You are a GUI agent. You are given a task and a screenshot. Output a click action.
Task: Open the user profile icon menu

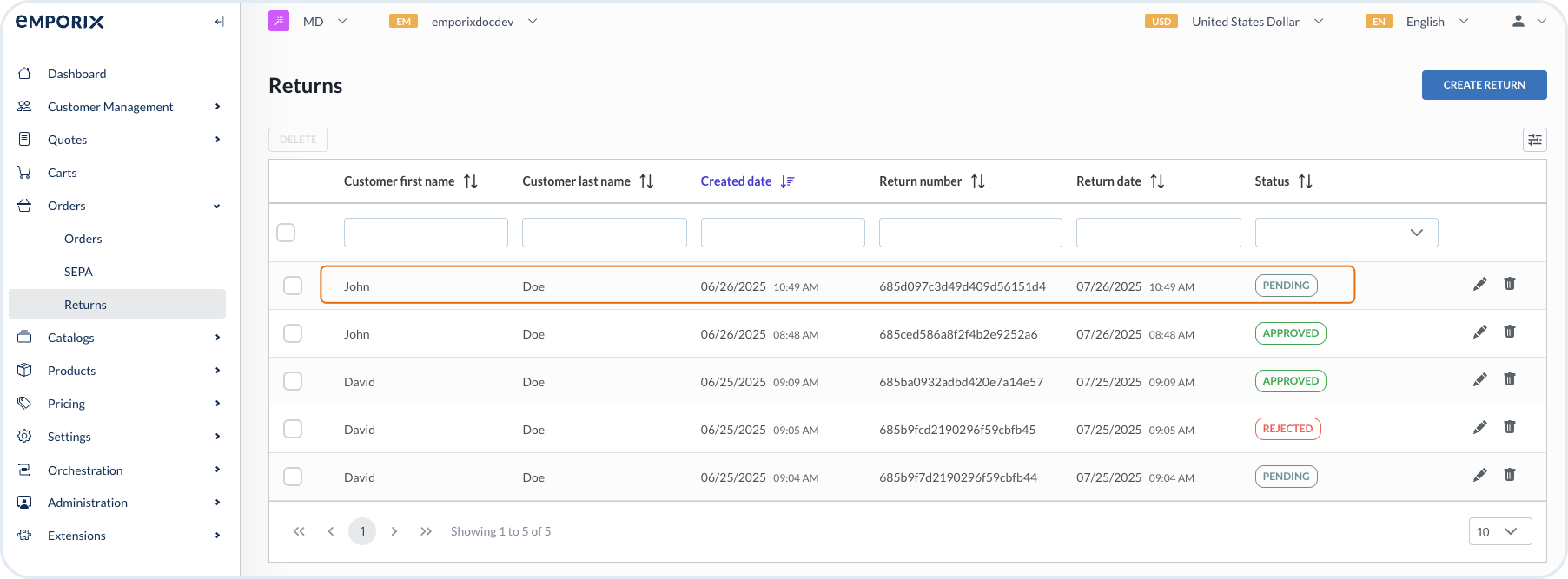(x=1518, y=22)
